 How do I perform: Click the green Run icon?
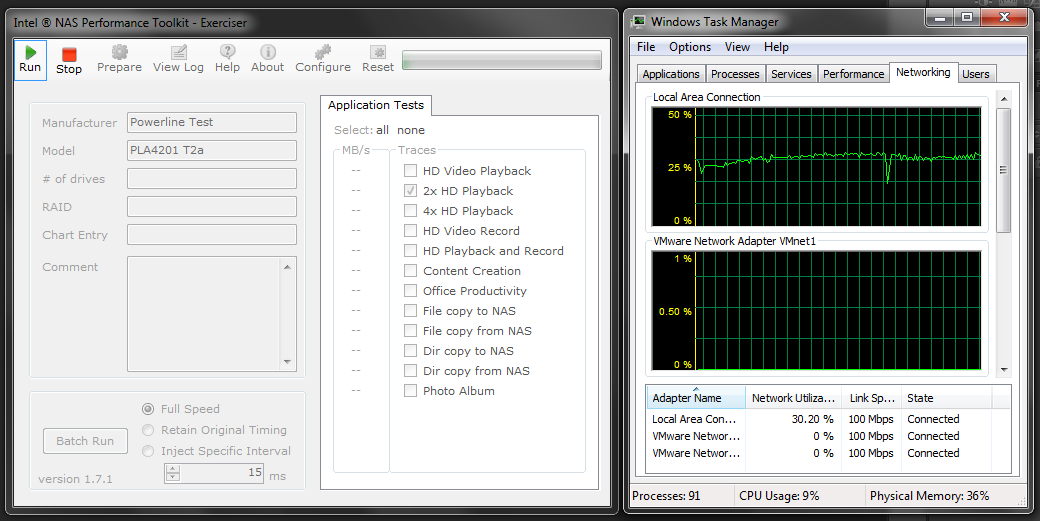pyautogui.click(x=30, y=52)
